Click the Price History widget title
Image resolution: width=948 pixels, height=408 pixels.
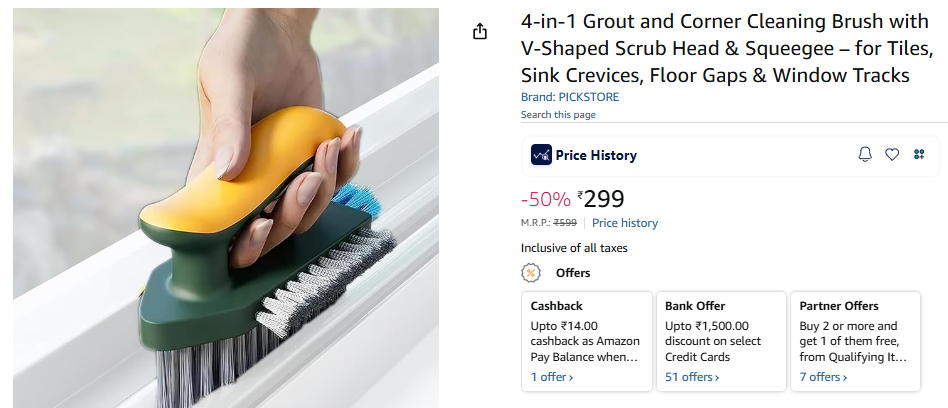click(x=596, y=155)
